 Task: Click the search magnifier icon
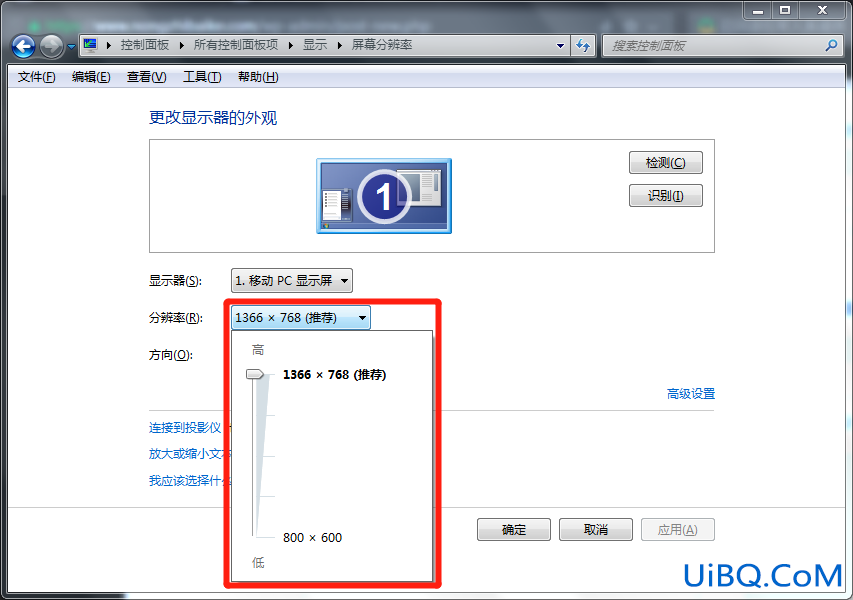[x=831, y=46]
